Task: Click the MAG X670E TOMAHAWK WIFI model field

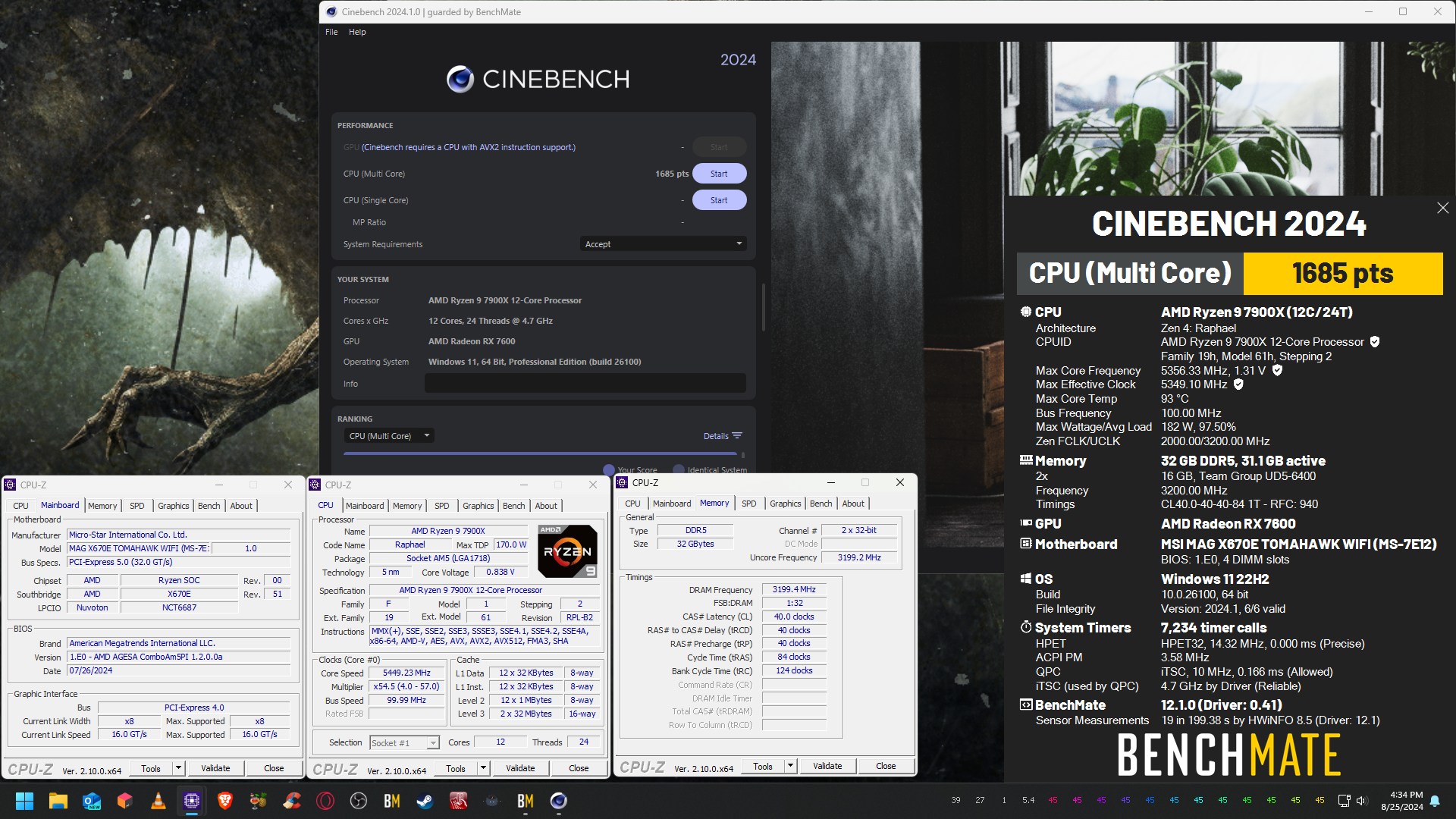Action: click(139, 548)
